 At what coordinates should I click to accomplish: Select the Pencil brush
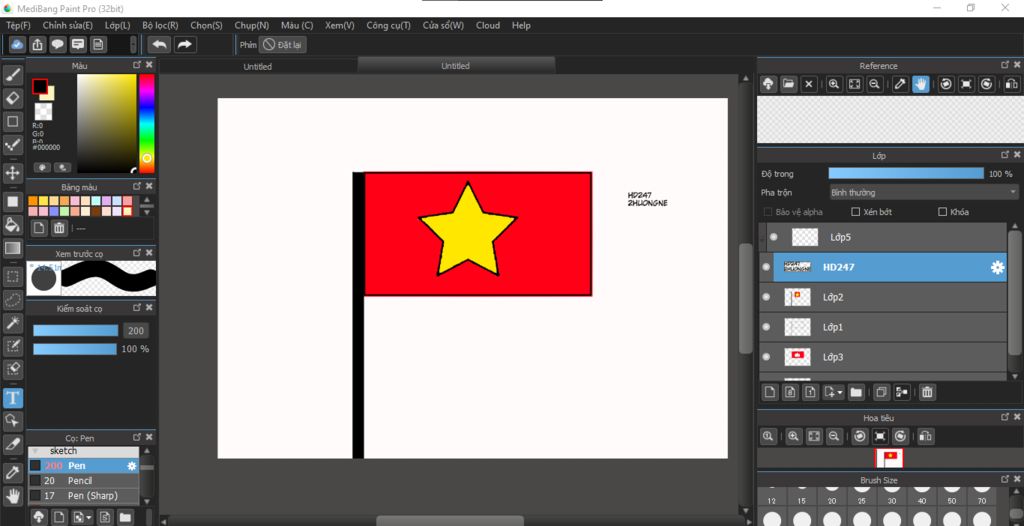pyautogui.click(x=84, y=480)
